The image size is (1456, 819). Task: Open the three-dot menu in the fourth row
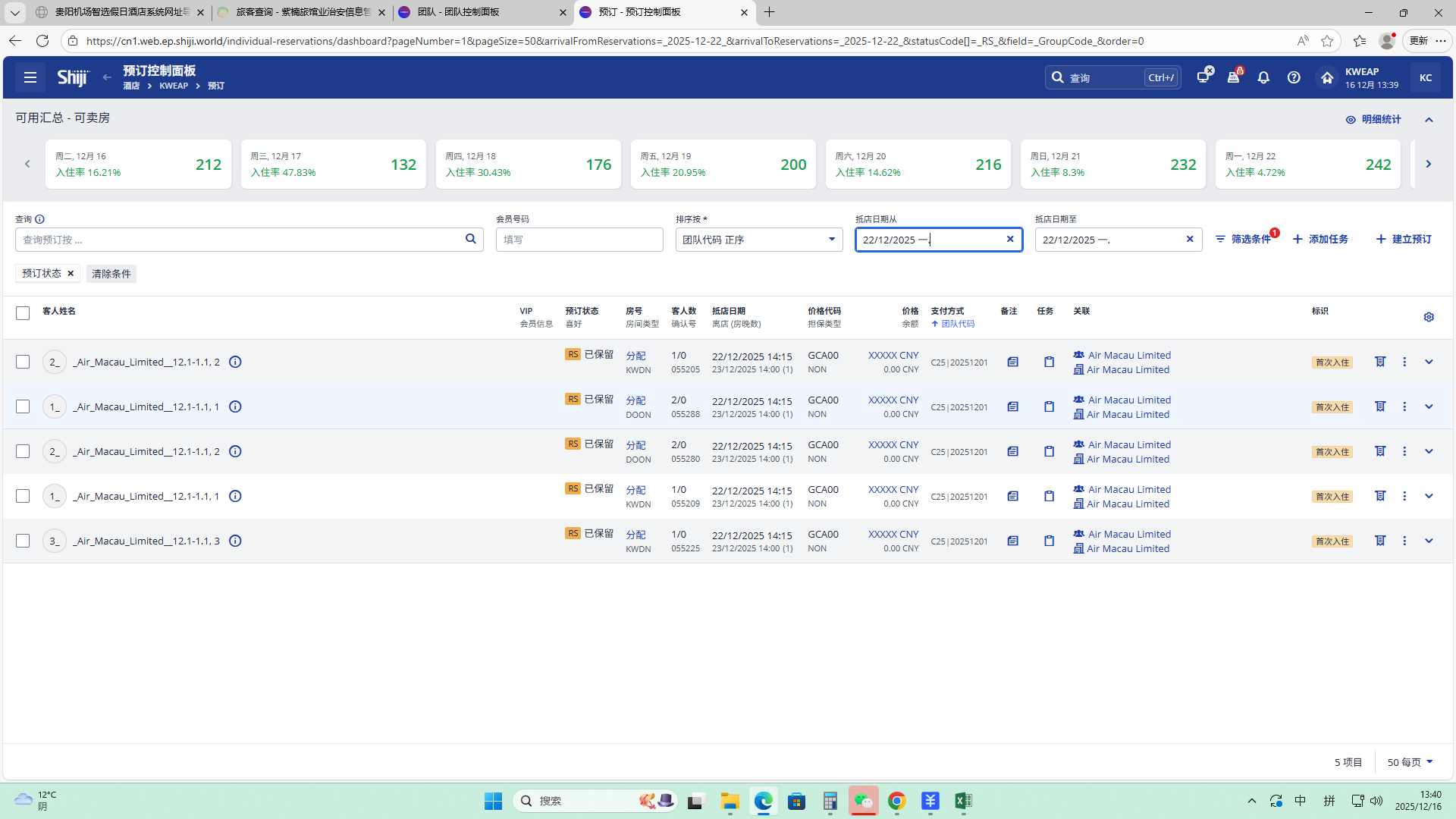(1404, 497)
